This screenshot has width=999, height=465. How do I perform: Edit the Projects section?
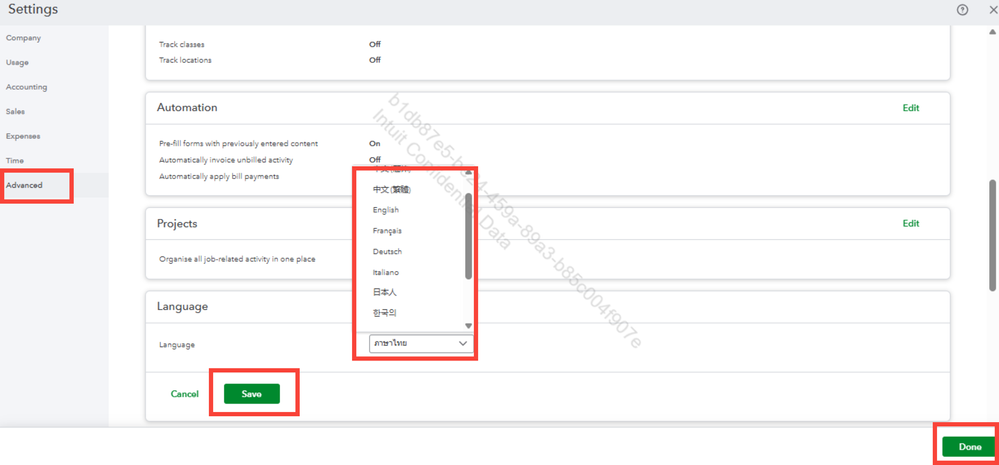[x=911, y=224]
